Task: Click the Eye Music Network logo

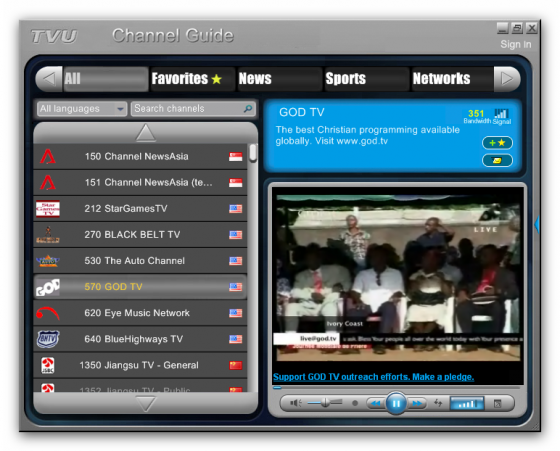Action: (x=48, y=313)
